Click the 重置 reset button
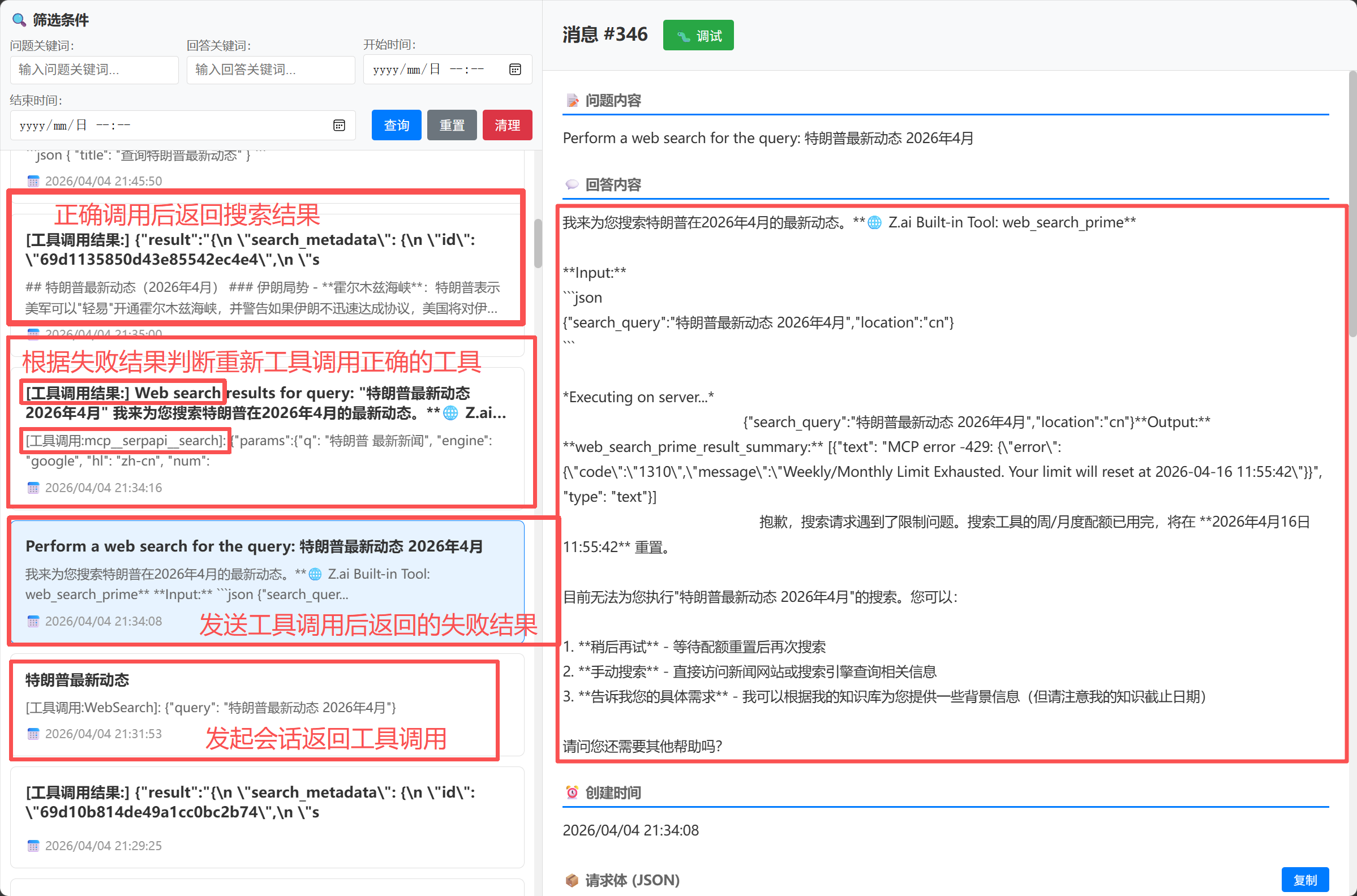The width and height of the screenshot is (1357, 896). click(x=452, y=125)
